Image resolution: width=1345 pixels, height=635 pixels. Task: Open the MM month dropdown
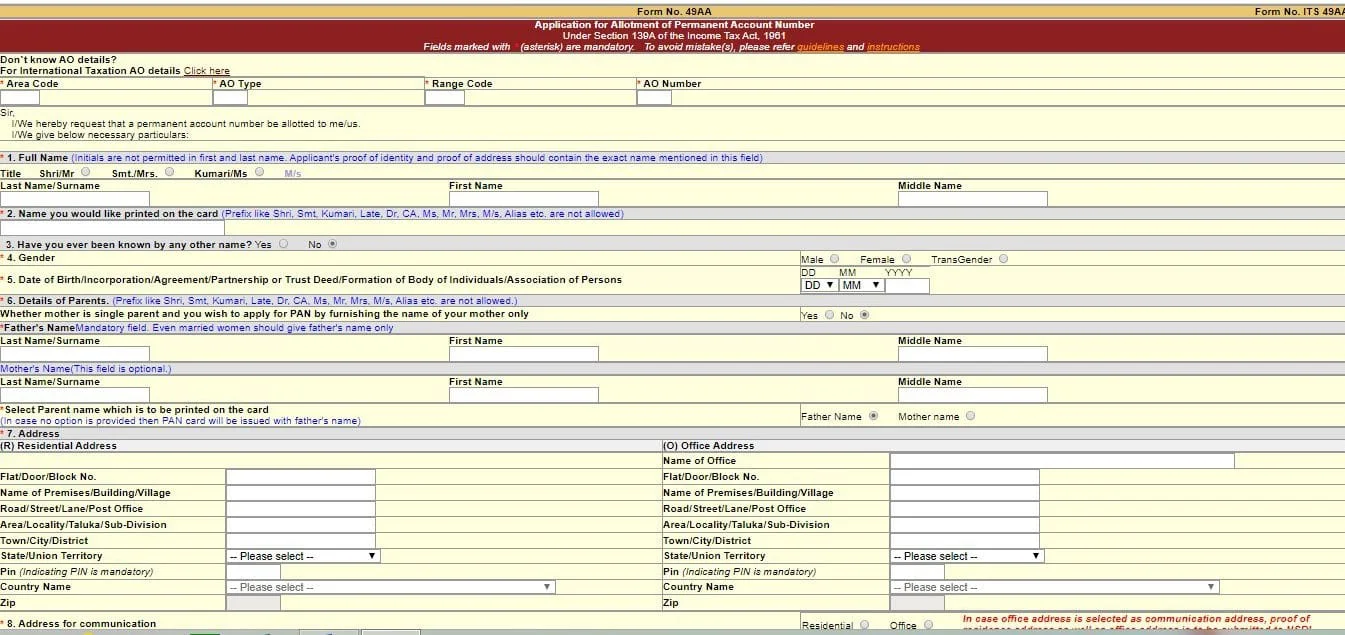tap(860, 285)
